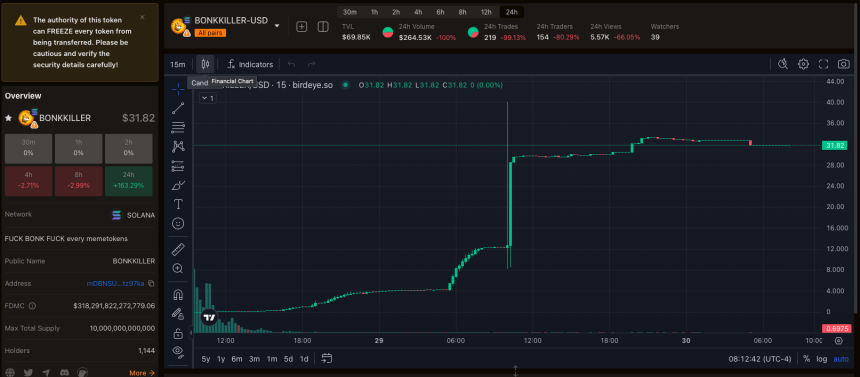The image size is (860, 377).
Task: Toggle log scale on price axis
Action: tap(821, 359)
